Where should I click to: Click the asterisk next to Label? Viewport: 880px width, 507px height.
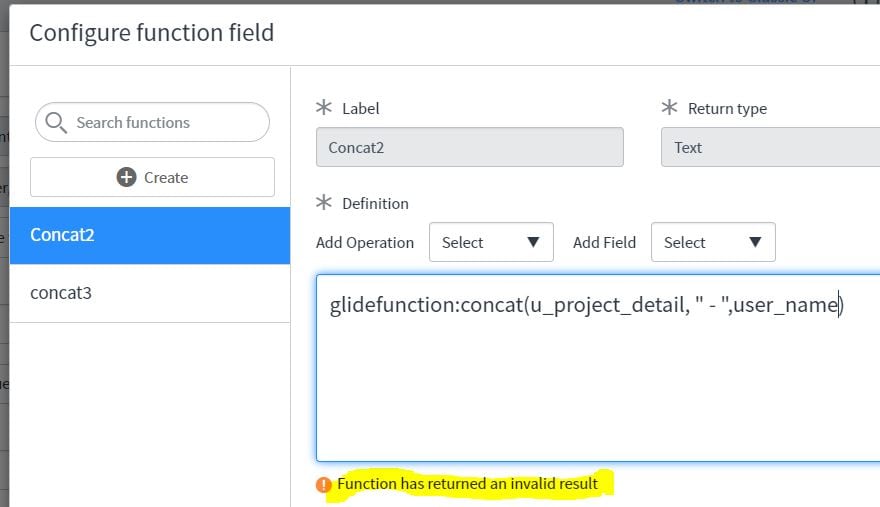pos(324,107)
